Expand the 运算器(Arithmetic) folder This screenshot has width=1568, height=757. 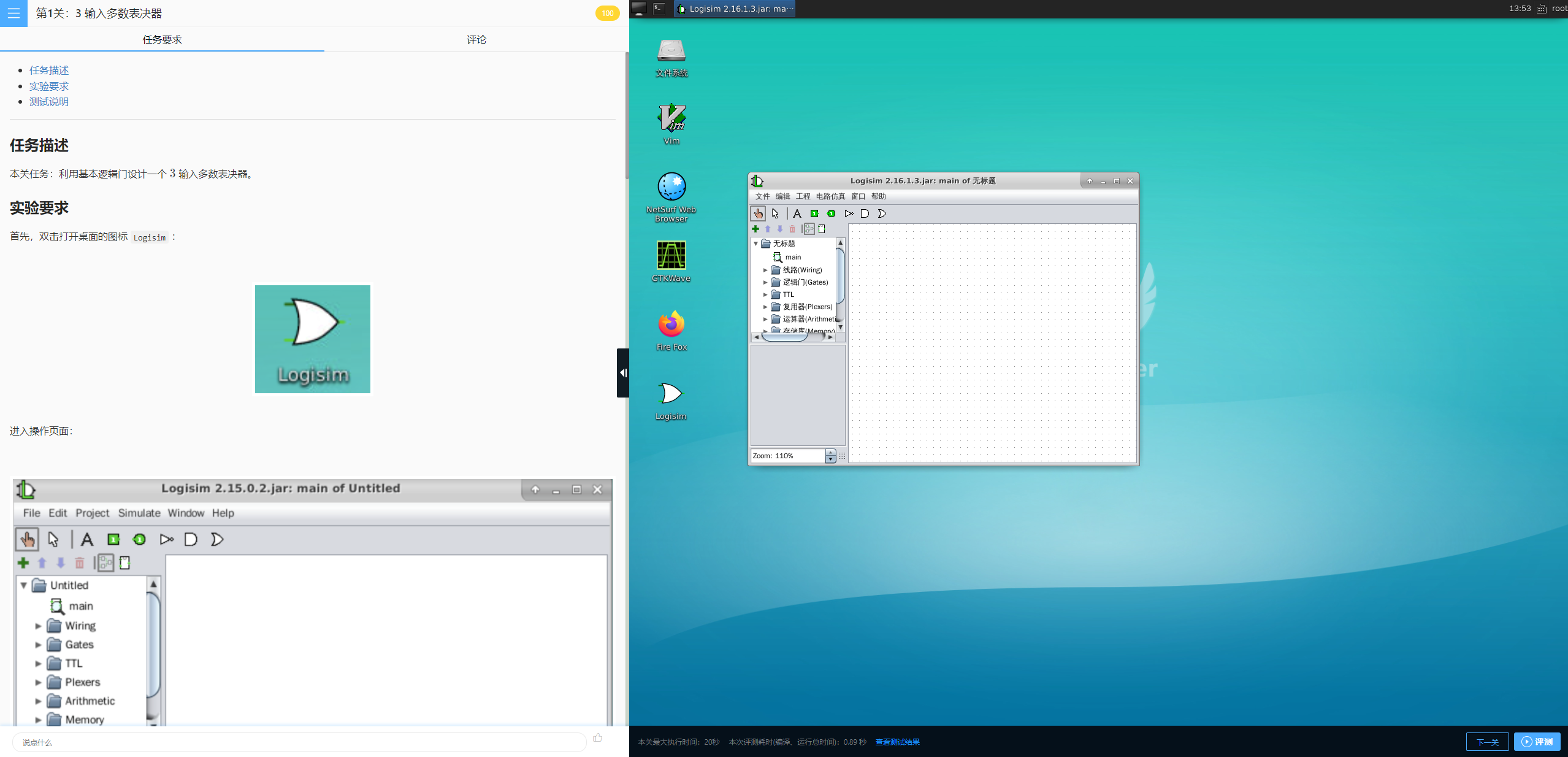tap(765, 319)
